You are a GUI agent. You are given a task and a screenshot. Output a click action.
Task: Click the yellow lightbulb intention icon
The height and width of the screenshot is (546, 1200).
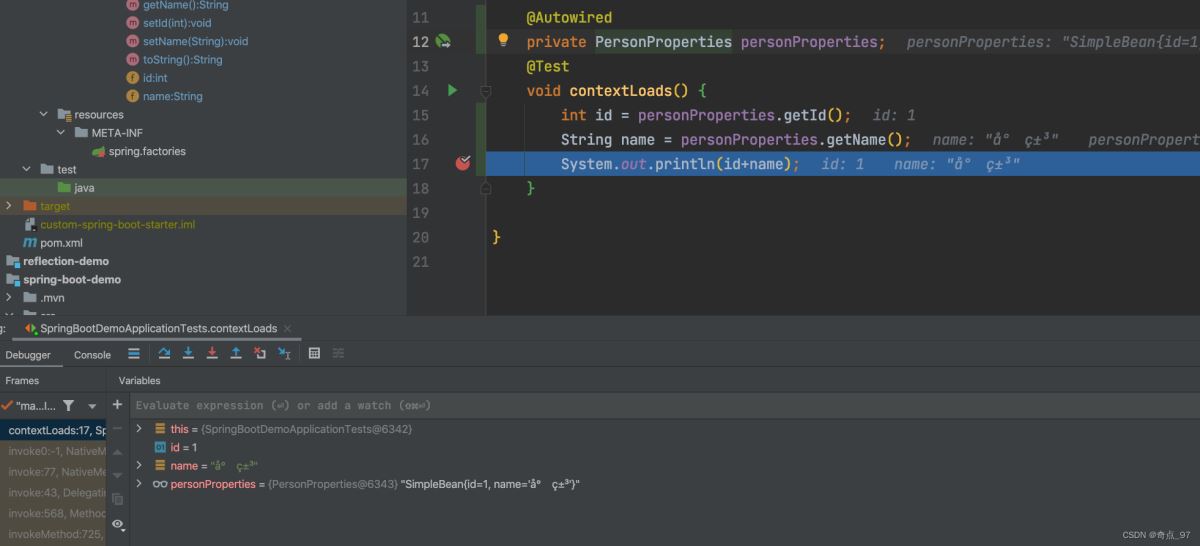(503, 41)
